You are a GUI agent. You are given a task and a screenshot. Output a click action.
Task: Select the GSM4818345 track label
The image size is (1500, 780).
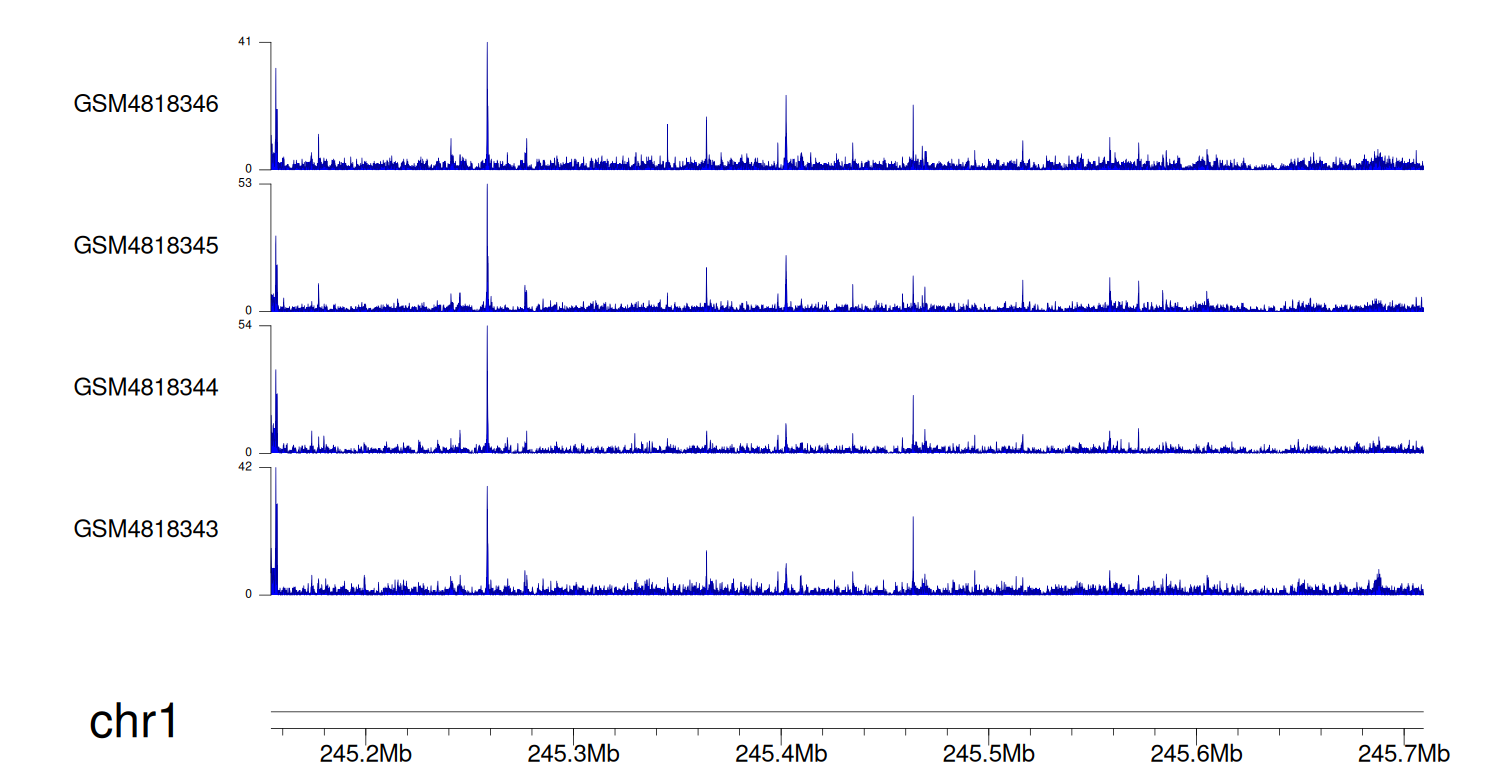coord(146,246)
